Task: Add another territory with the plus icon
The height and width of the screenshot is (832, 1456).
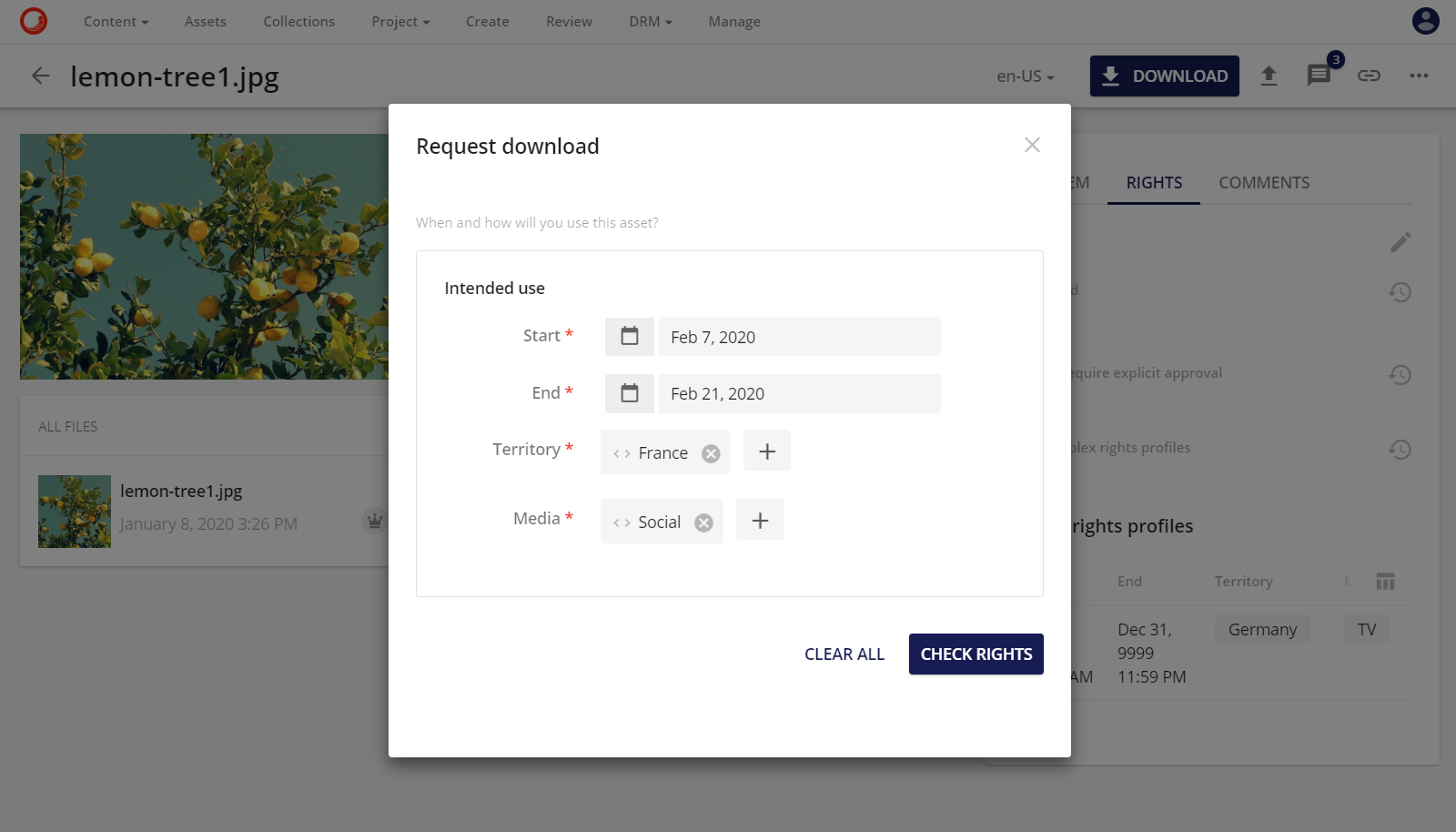Action: 766,451
